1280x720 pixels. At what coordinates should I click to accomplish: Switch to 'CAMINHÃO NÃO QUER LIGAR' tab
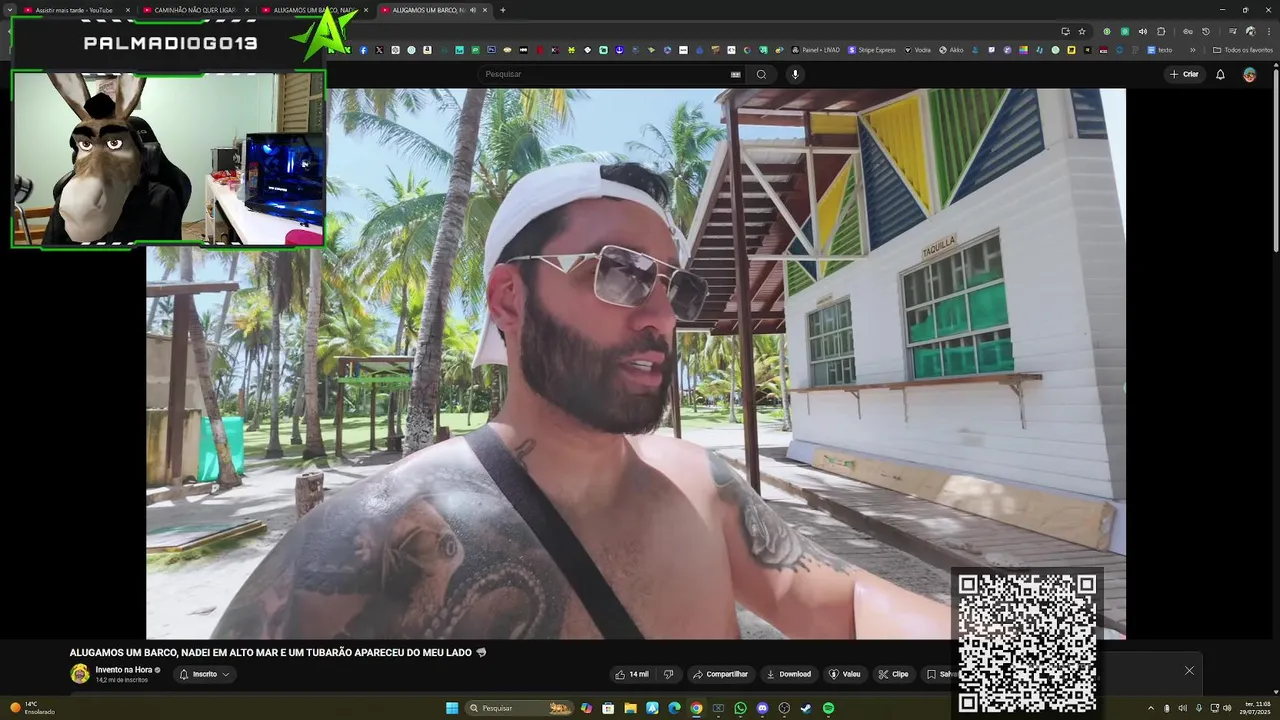[194, 10]
